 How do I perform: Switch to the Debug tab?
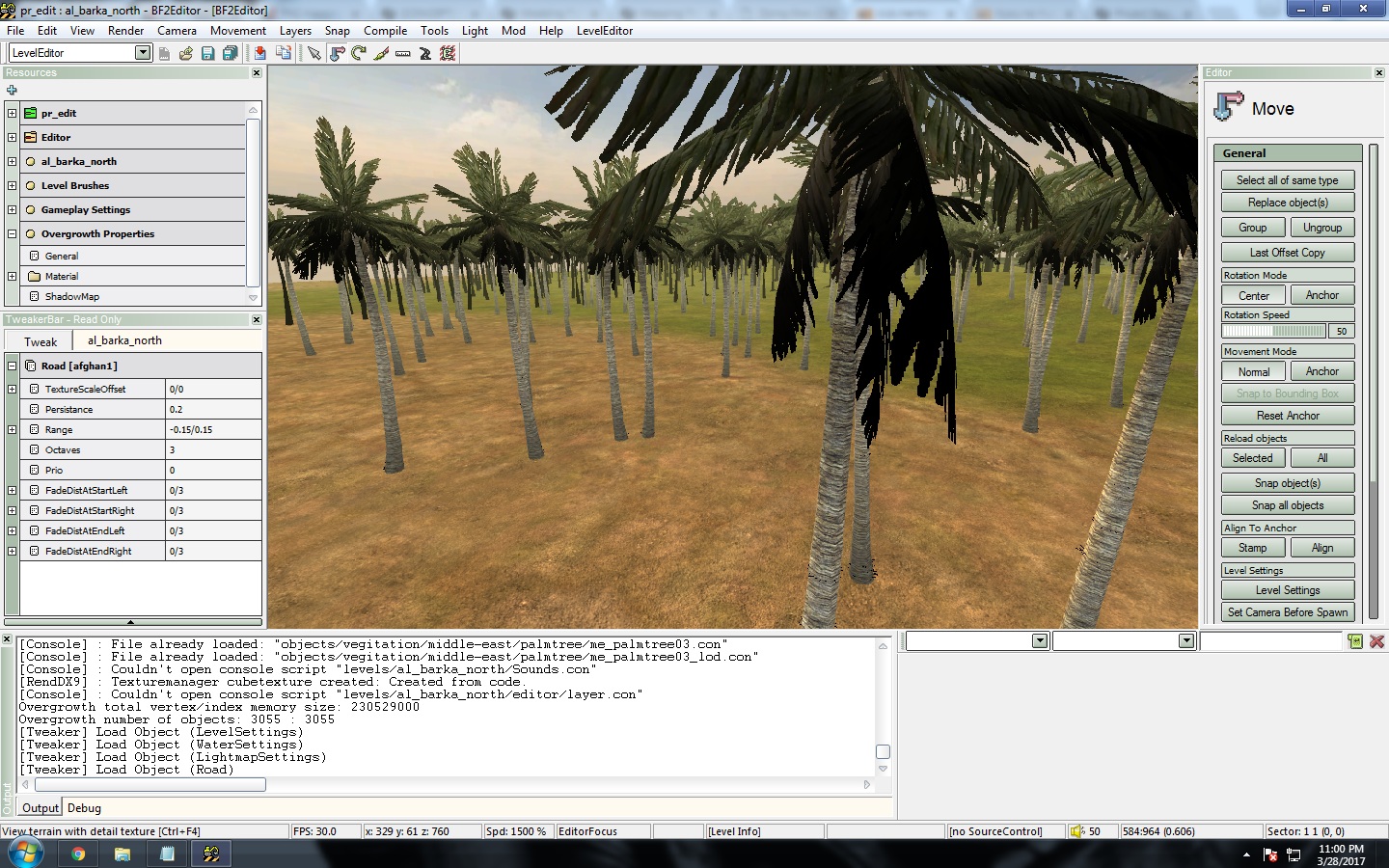tap(84, 808)
